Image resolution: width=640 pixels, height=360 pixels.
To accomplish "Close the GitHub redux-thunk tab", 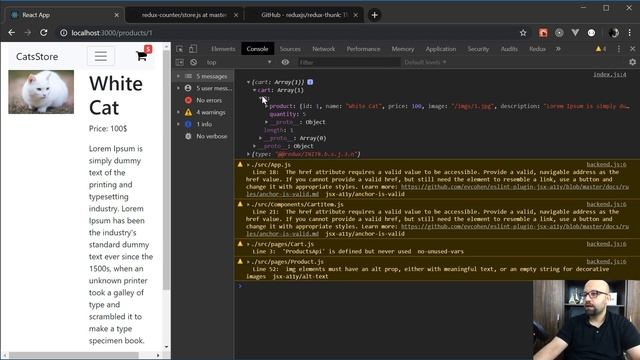I will (356, 15).
